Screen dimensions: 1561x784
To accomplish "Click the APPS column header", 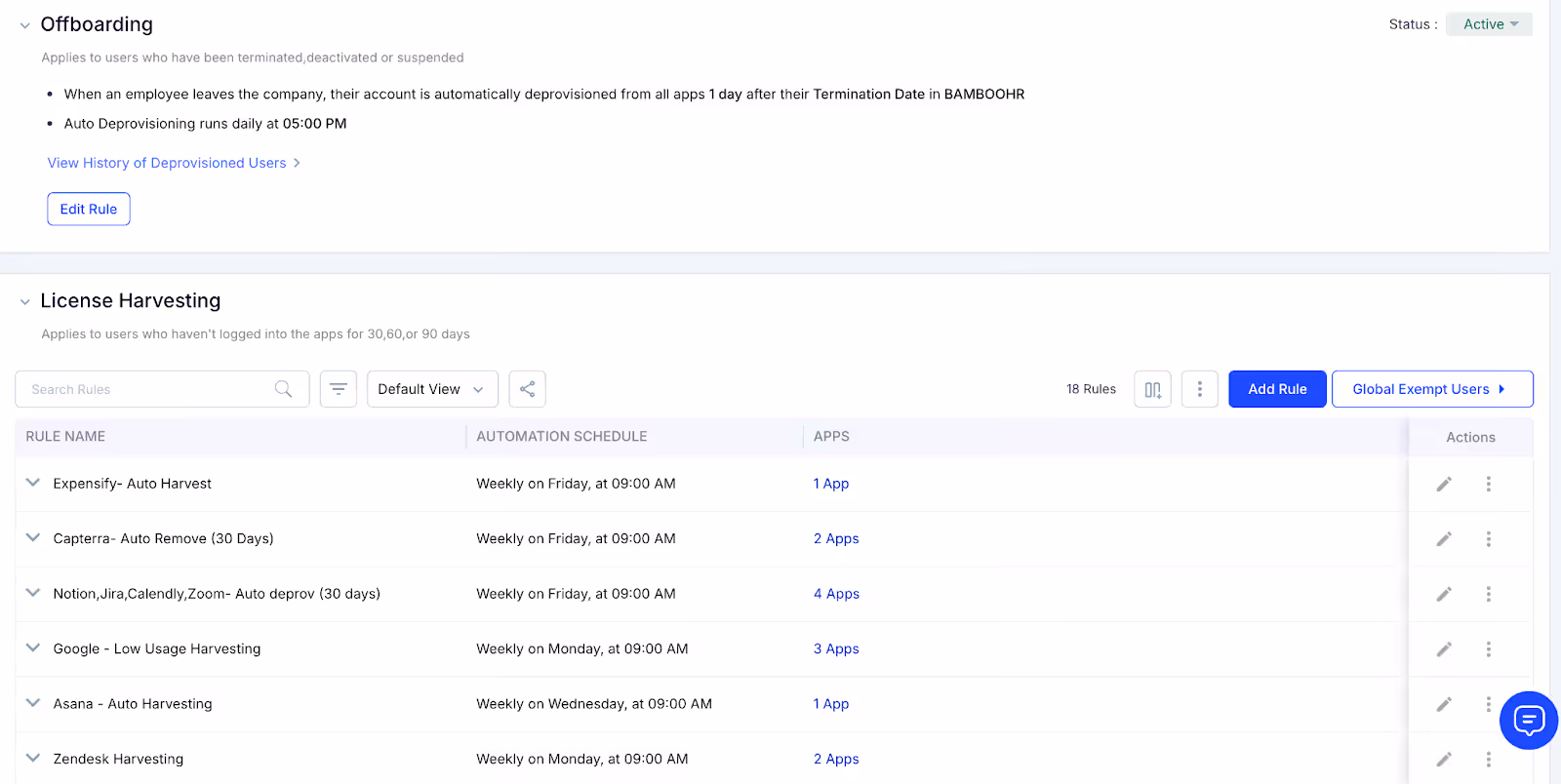I will [831, 437].
